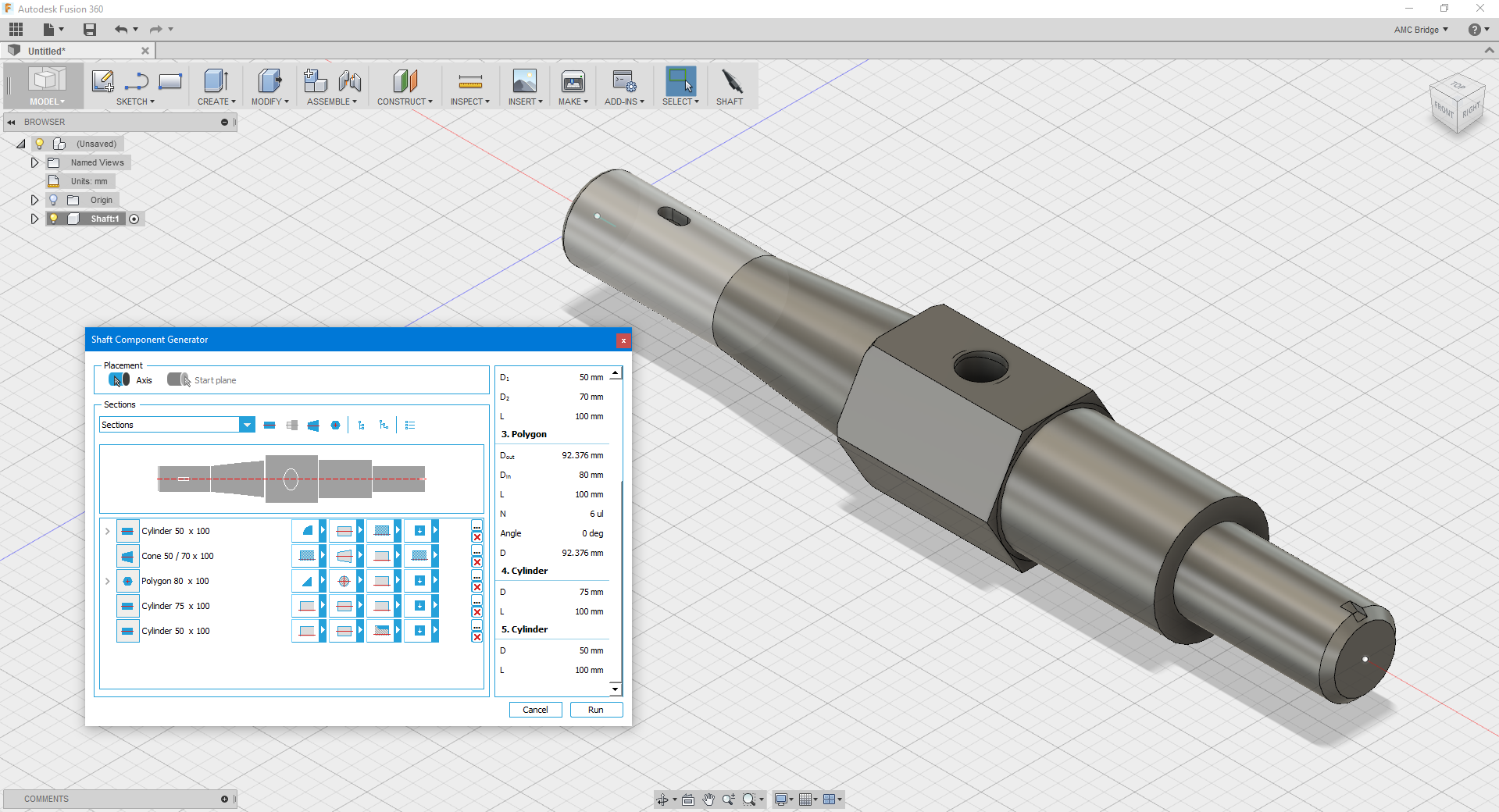Select the Start plane placement option
Image resolution: width=1499 pixels, height=812 pixels.
click(x=179, y=380)
